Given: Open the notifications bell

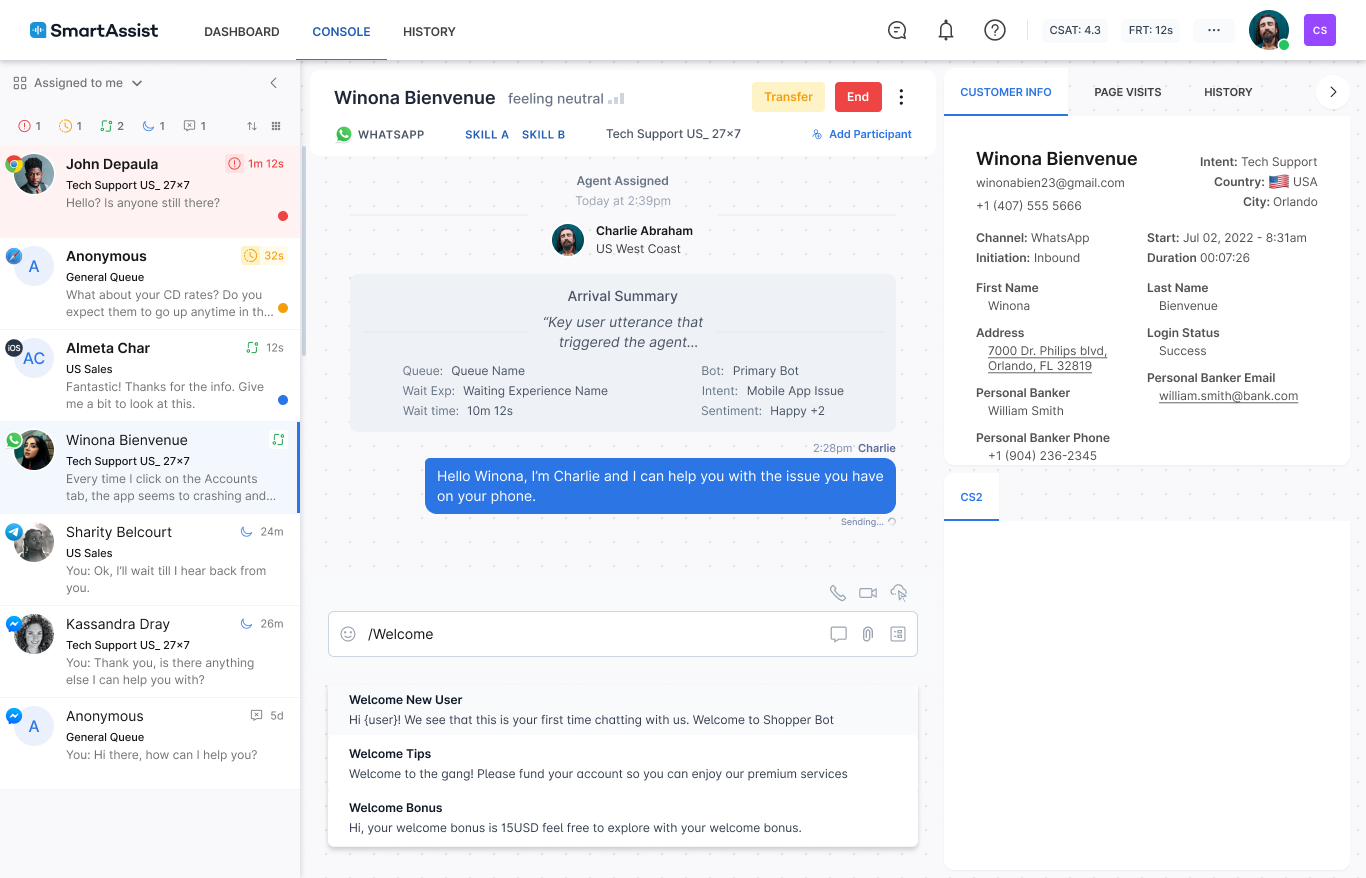Looking at the screenshot, I should coord(946,31).
